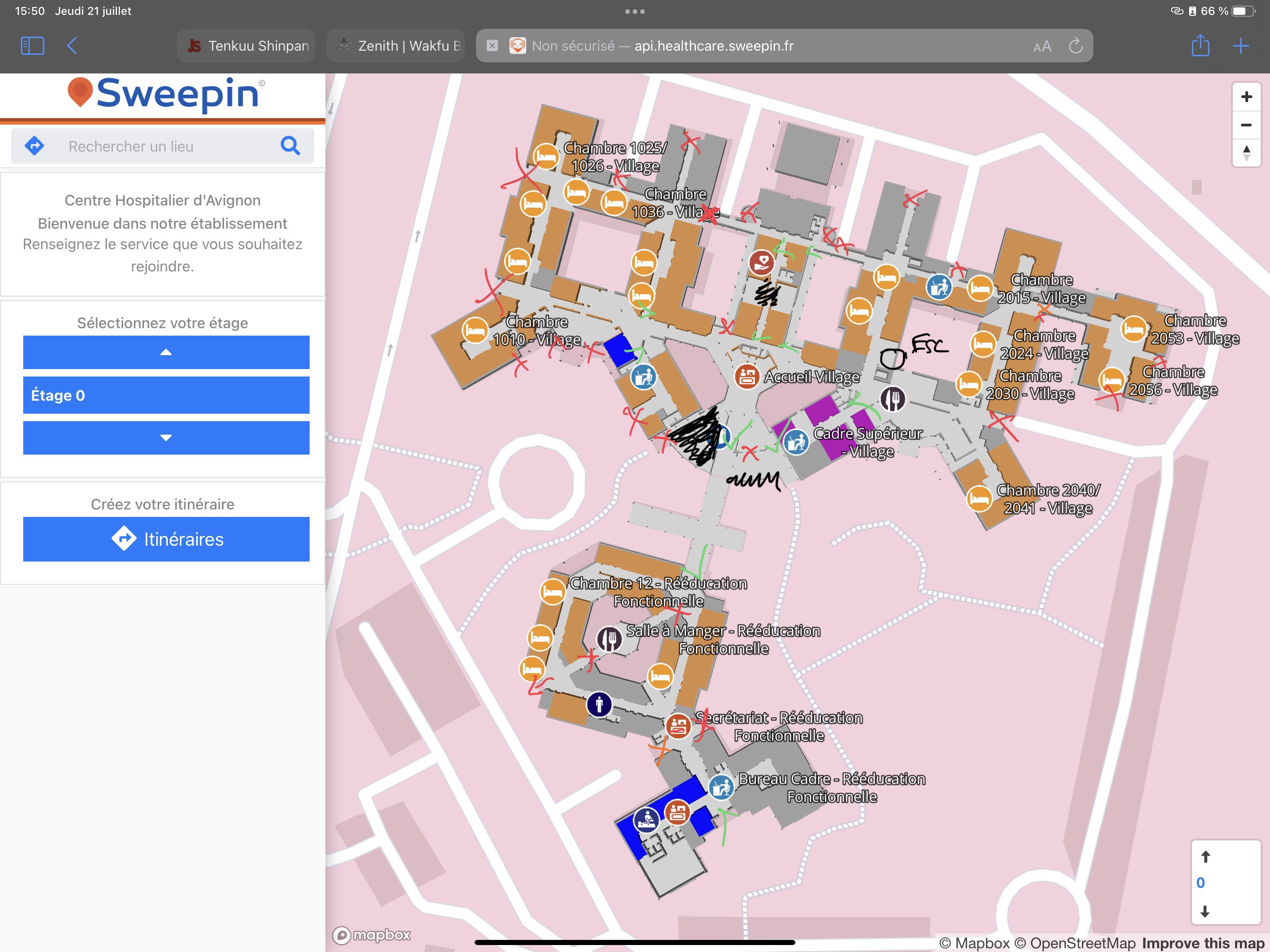
Task: Click the Itinéraires button
Action: pyautogui.click(x=166, y=539)
